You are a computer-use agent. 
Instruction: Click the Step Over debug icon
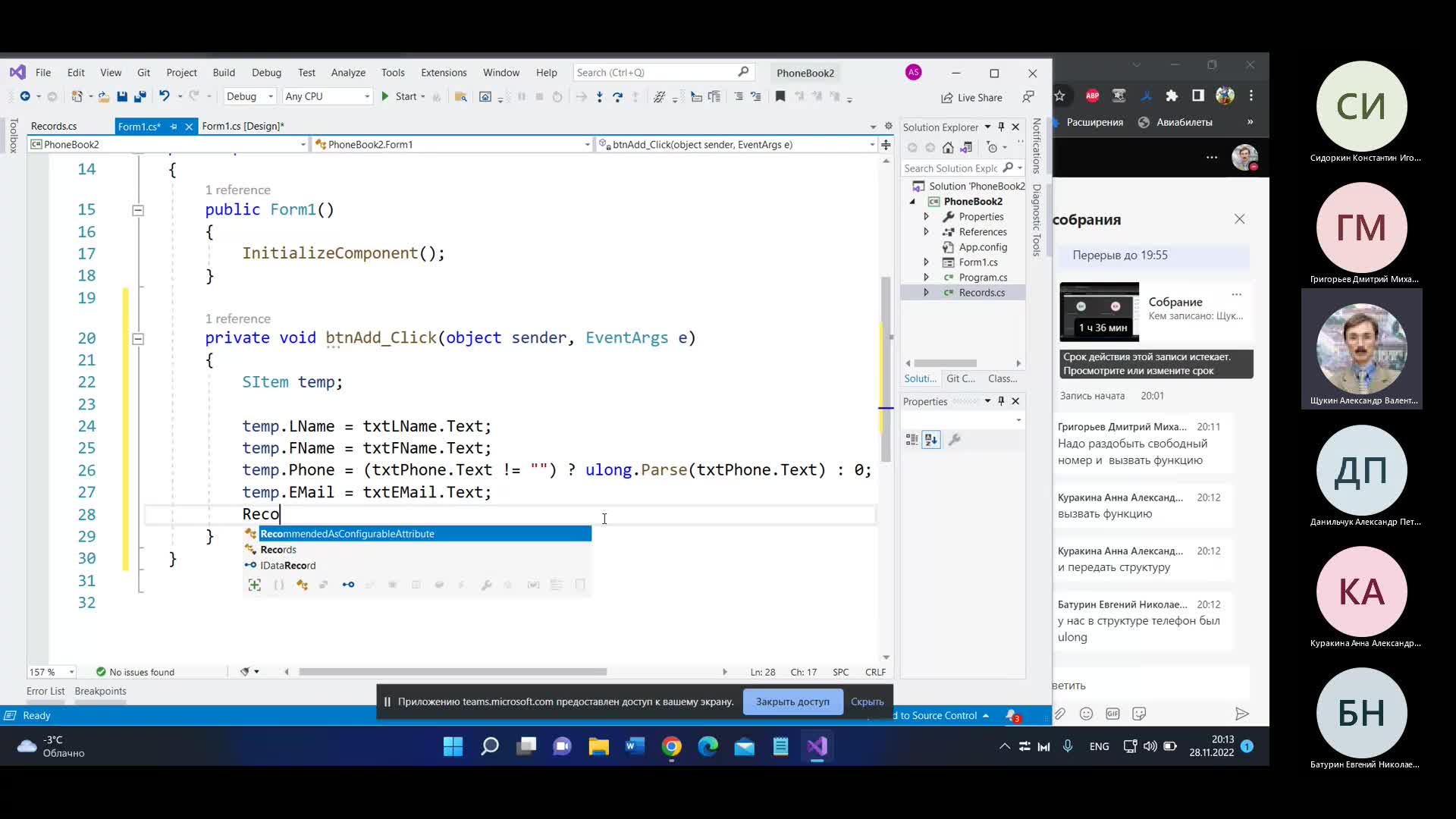[x=617, y=97]
